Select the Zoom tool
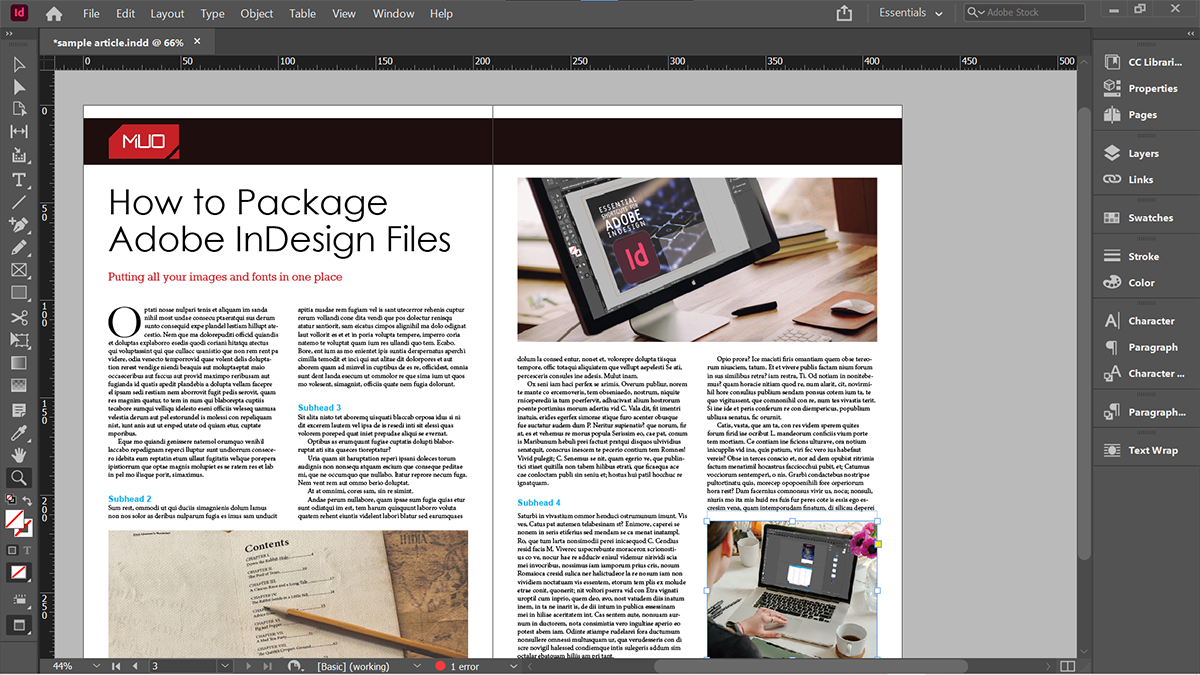This screenshot has width=1200, height=675. [x=18, y=477]
